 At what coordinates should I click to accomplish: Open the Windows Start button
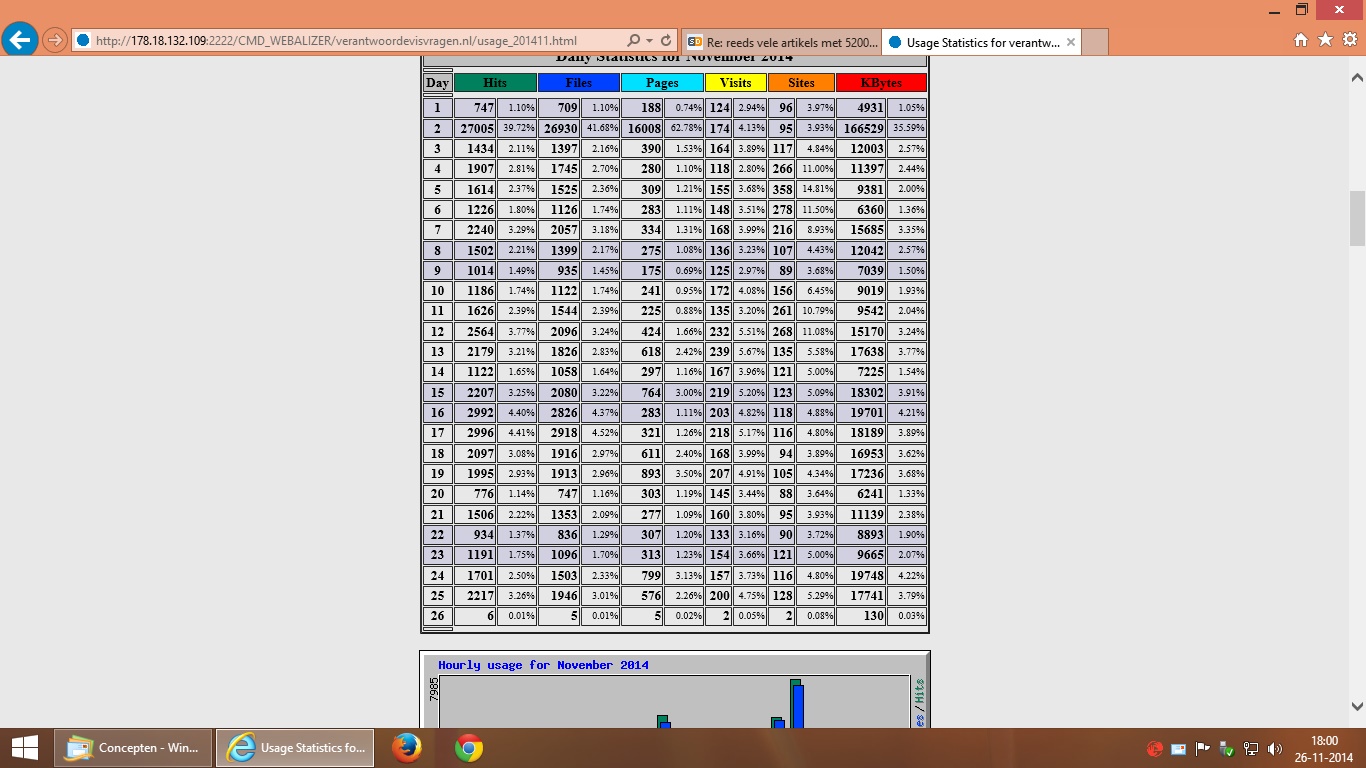point(24,748)
